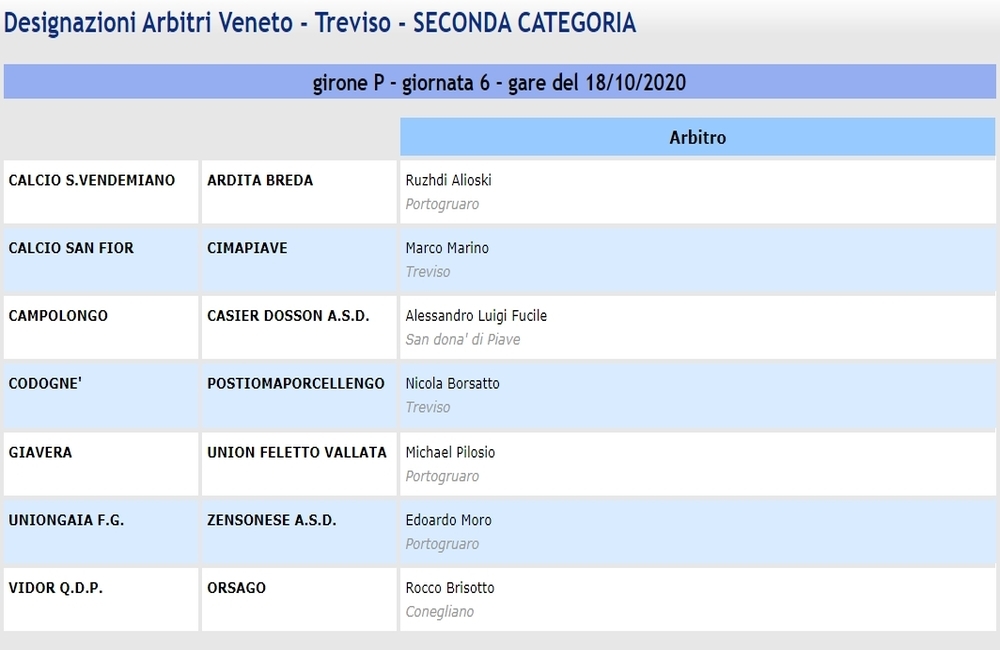Screen dimensions: 1000x650
Task: Click the Arbitro column header
Action: coord(697,137)
